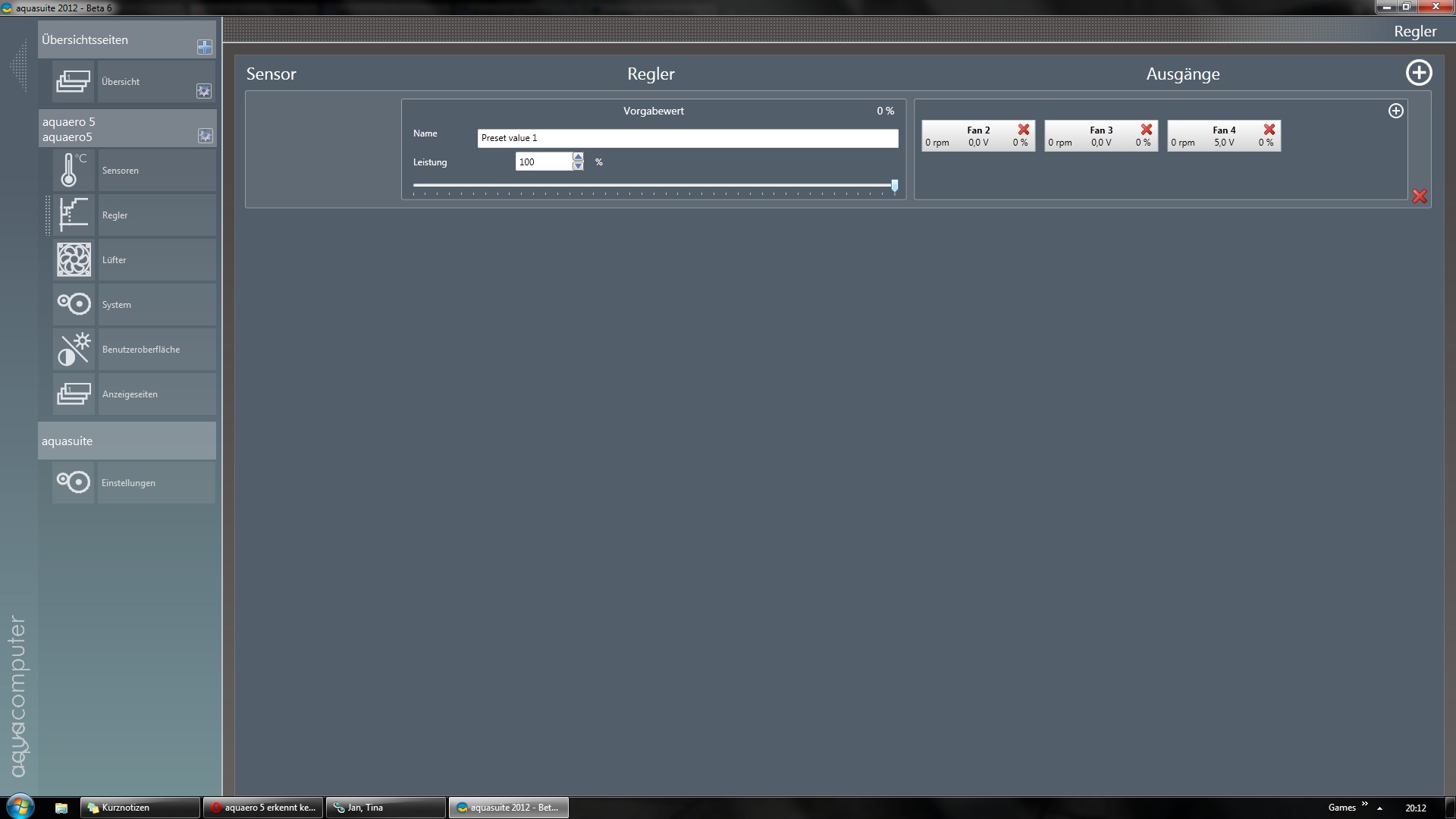
Task: Remove Fan 3 output with red X
Action: 1147,130
